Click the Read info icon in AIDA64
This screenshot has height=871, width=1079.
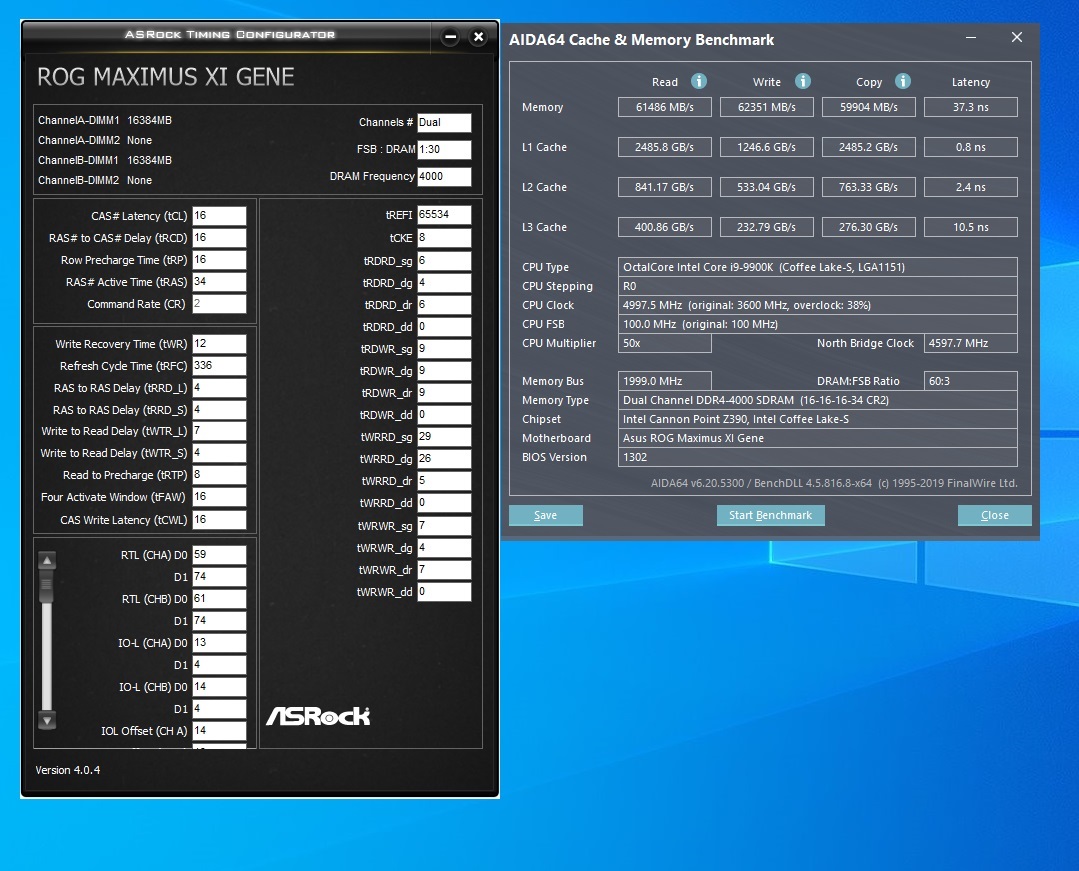[698, 81]
